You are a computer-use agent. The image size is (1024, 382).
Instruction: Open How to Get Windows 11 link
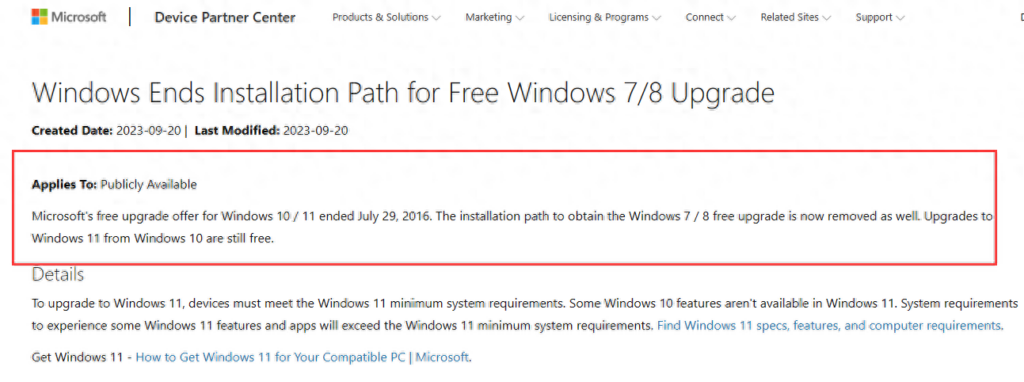(x=302, y=357)
